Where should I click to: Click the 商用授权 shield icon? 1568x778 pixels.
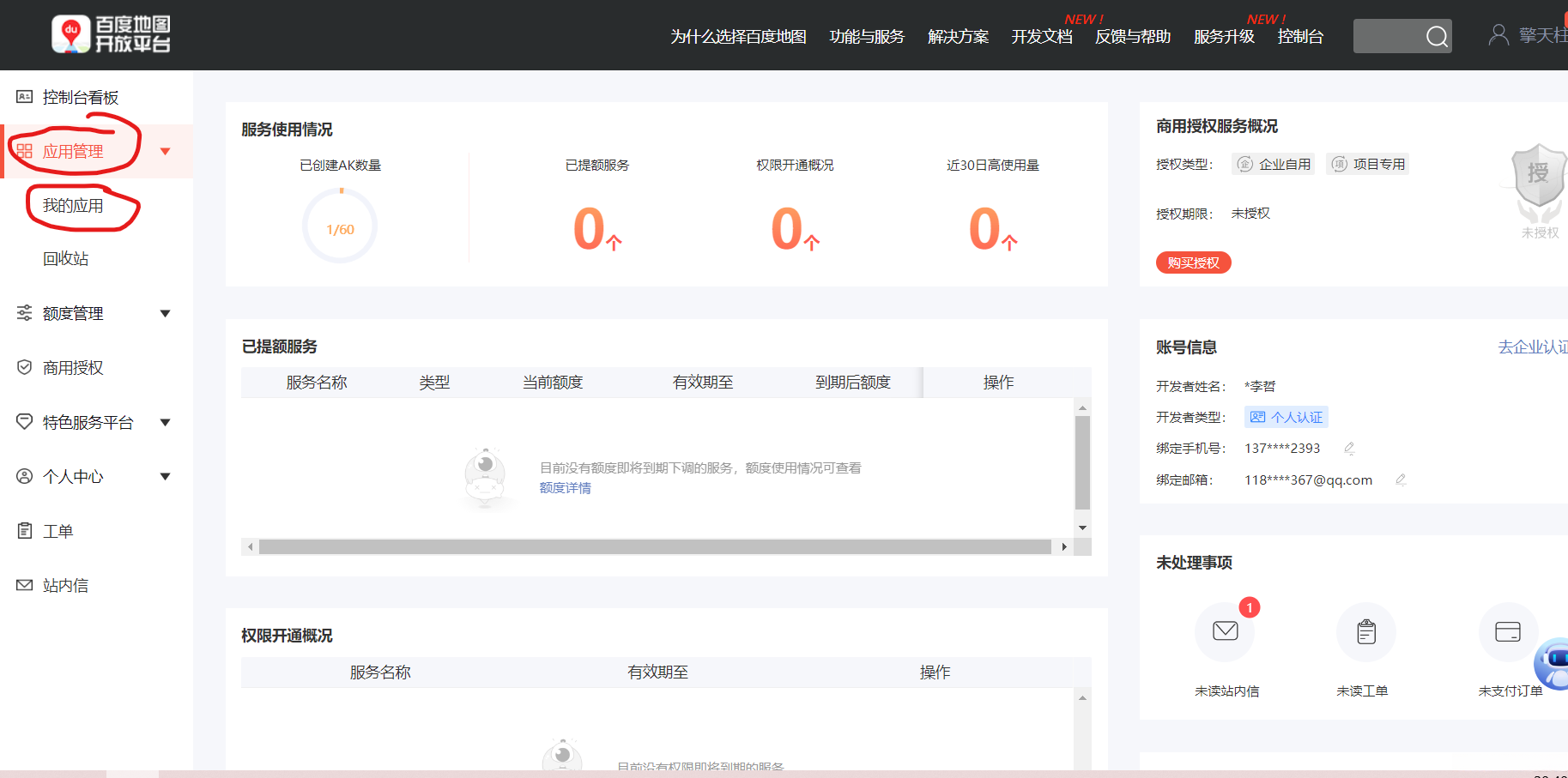tap(25, 367)
